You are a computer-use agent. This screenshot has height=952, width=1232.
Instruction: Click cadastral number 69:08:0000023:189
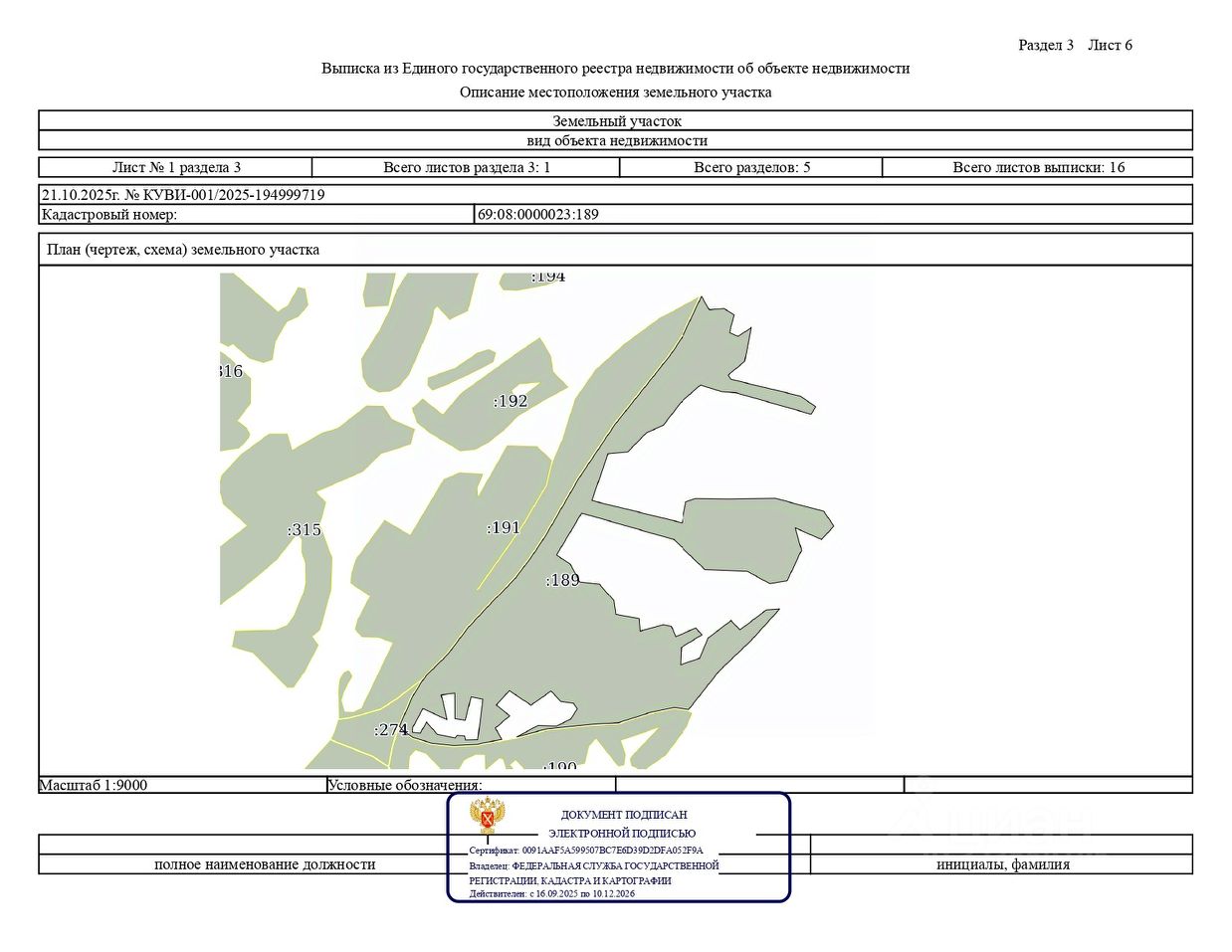(538, 214)
